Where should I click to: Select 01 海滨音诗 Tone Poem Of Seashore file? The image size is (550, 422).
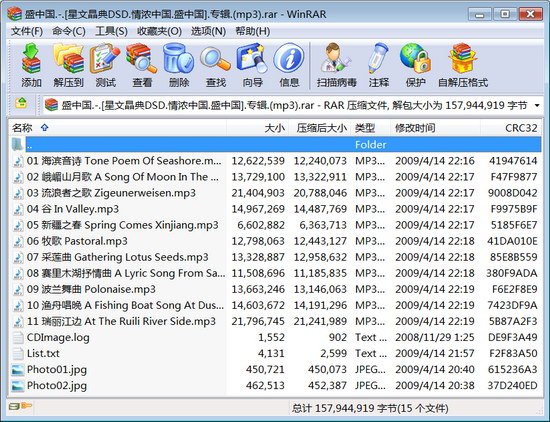click(x=275, y=161)
